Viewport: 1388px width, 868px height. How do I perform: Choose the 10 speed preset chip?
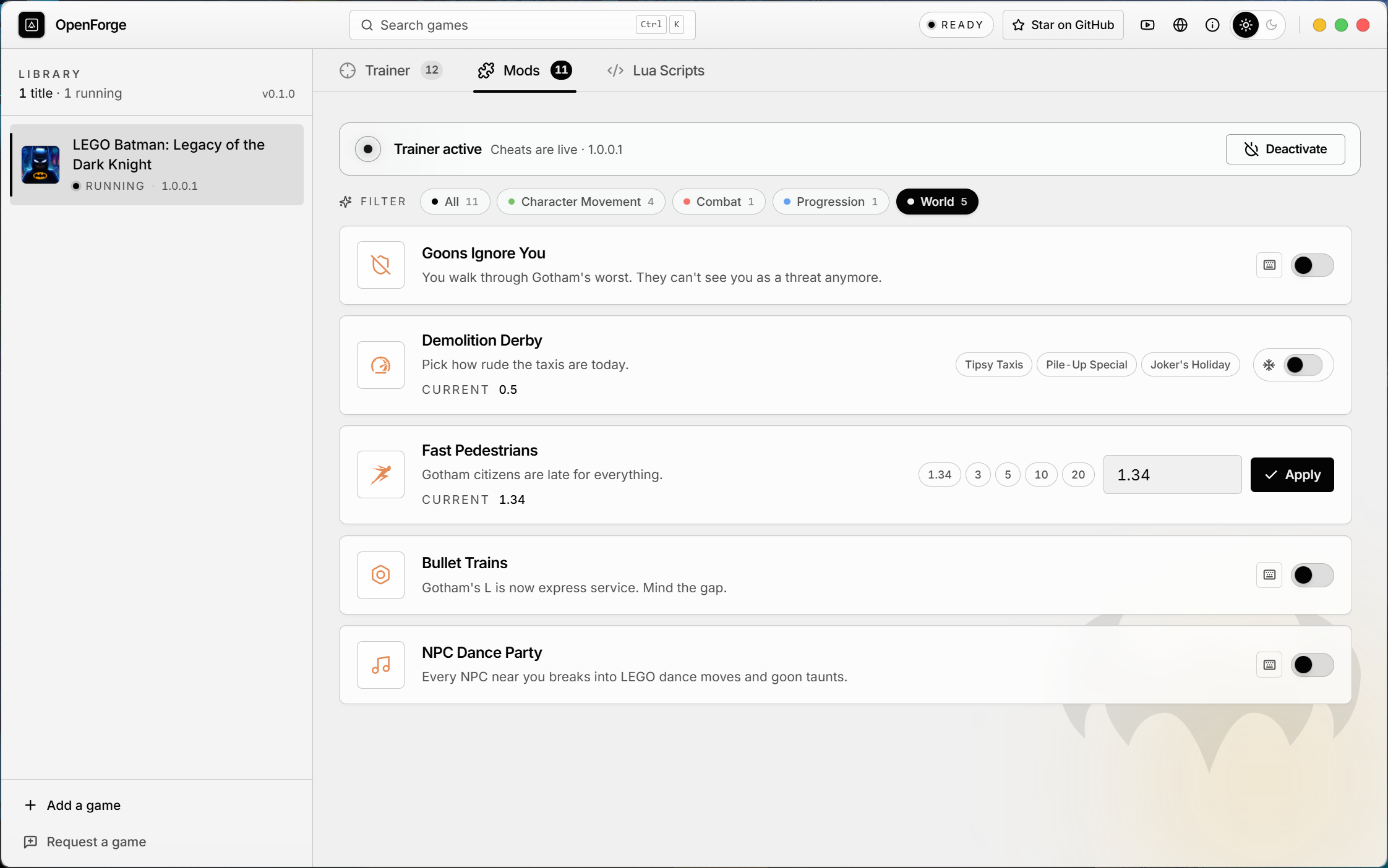1041,475
